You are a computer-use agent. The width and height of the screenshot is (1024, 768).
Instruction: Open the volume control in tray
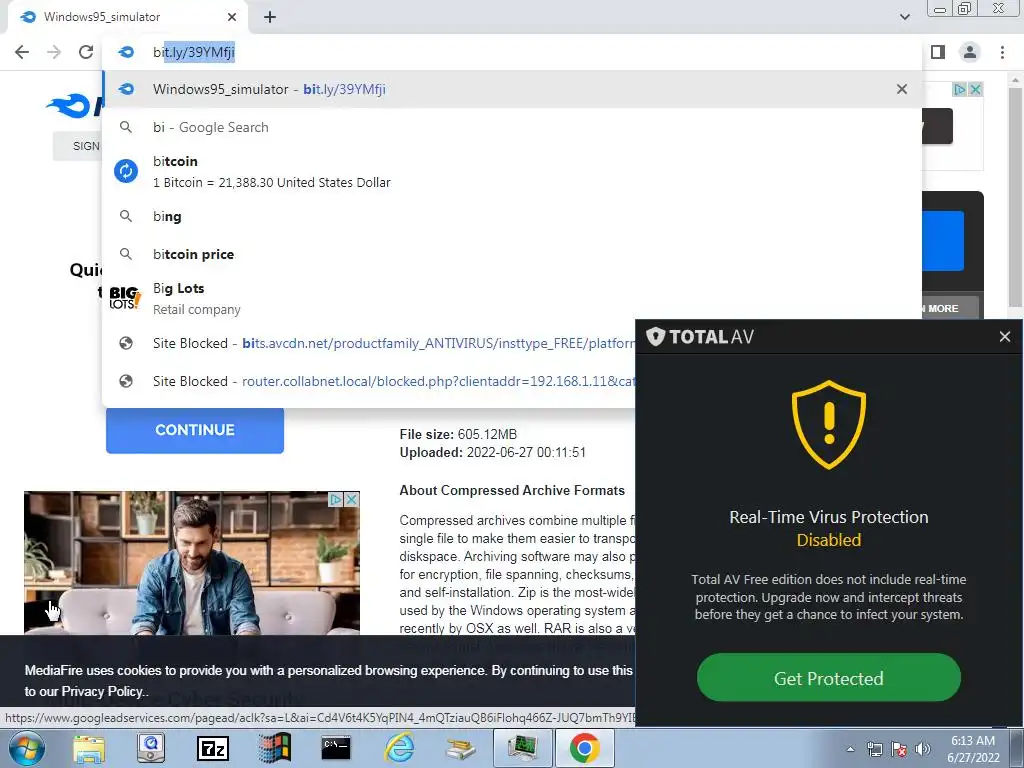[x=922, y=749]
